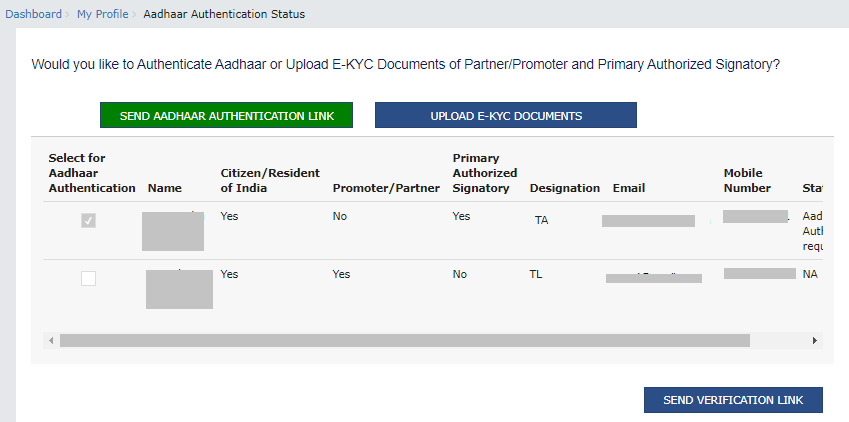Click the TL designation cell in the second row
Viewport: 849px width, 422px height.
(535, 274)
